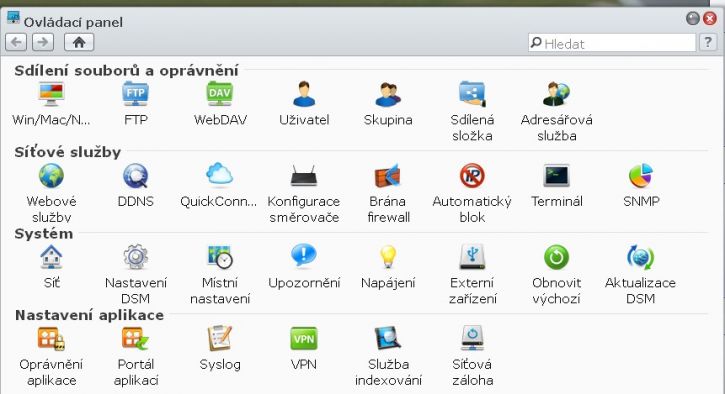Open the Terminál icon
The width and height of the screenshot is (725, 394).
coord(556,176)
